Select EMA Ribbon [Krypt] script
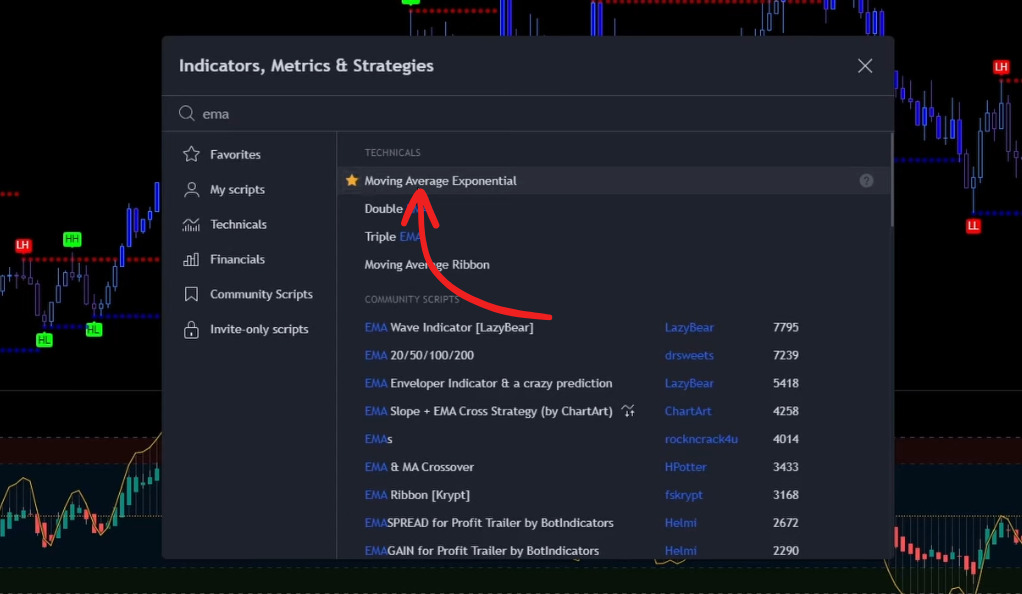 (x=417, y=495)
